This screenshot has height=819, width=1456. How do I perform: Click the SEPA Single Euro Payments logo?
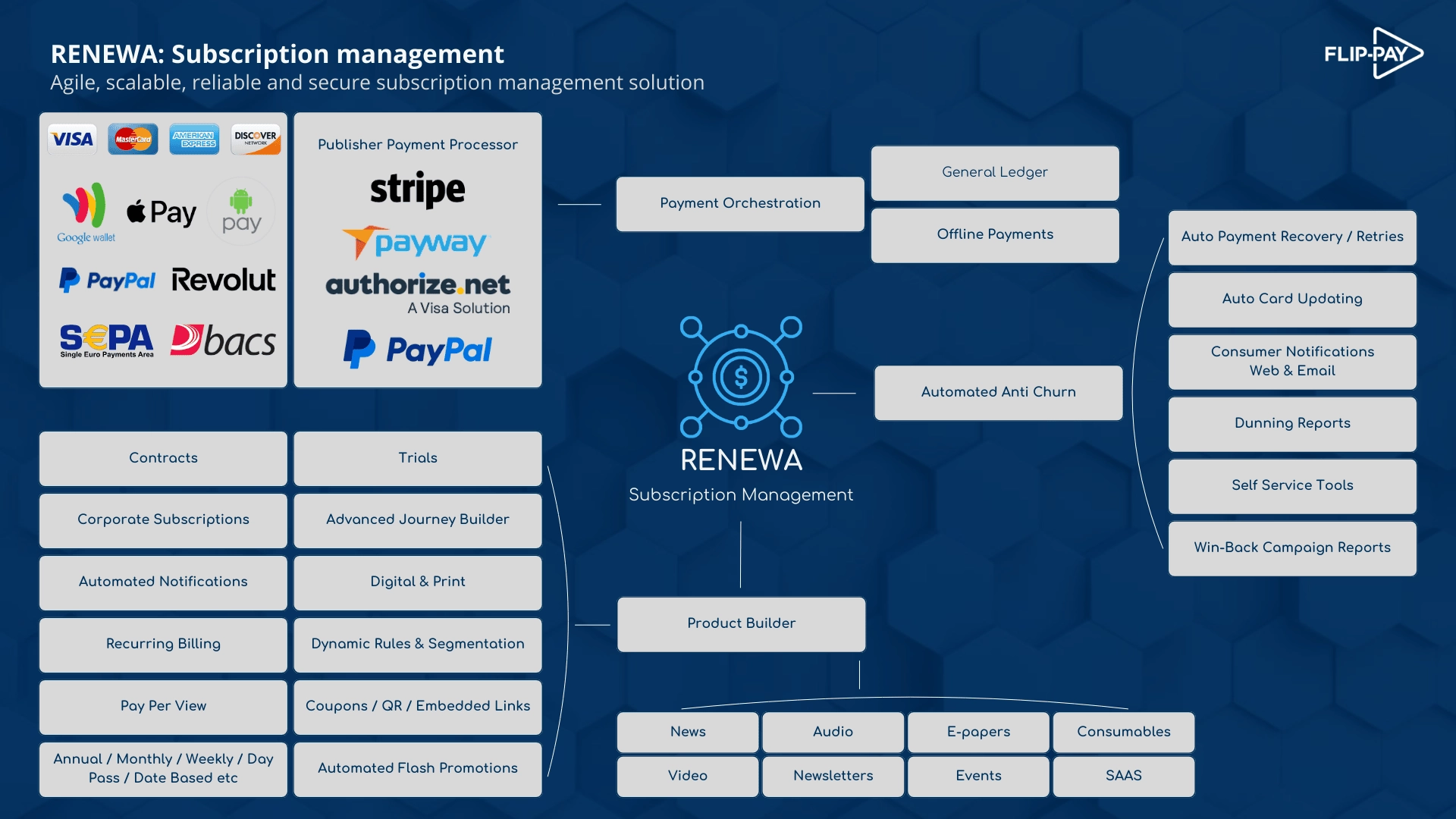click(107, 341)
